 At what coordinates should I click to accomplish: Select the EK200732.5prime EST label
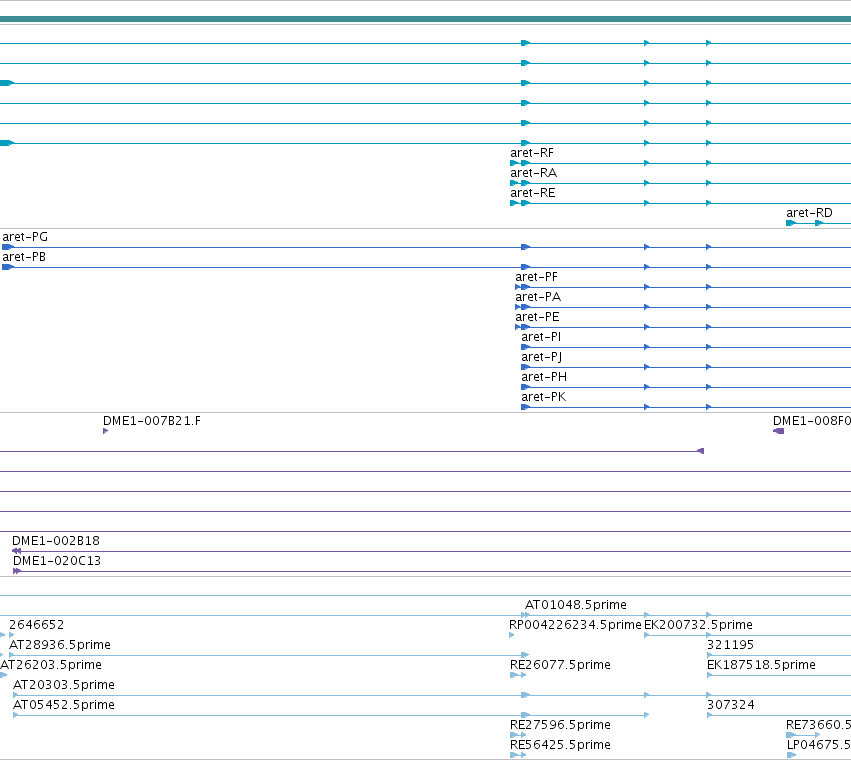coord(698,625)
